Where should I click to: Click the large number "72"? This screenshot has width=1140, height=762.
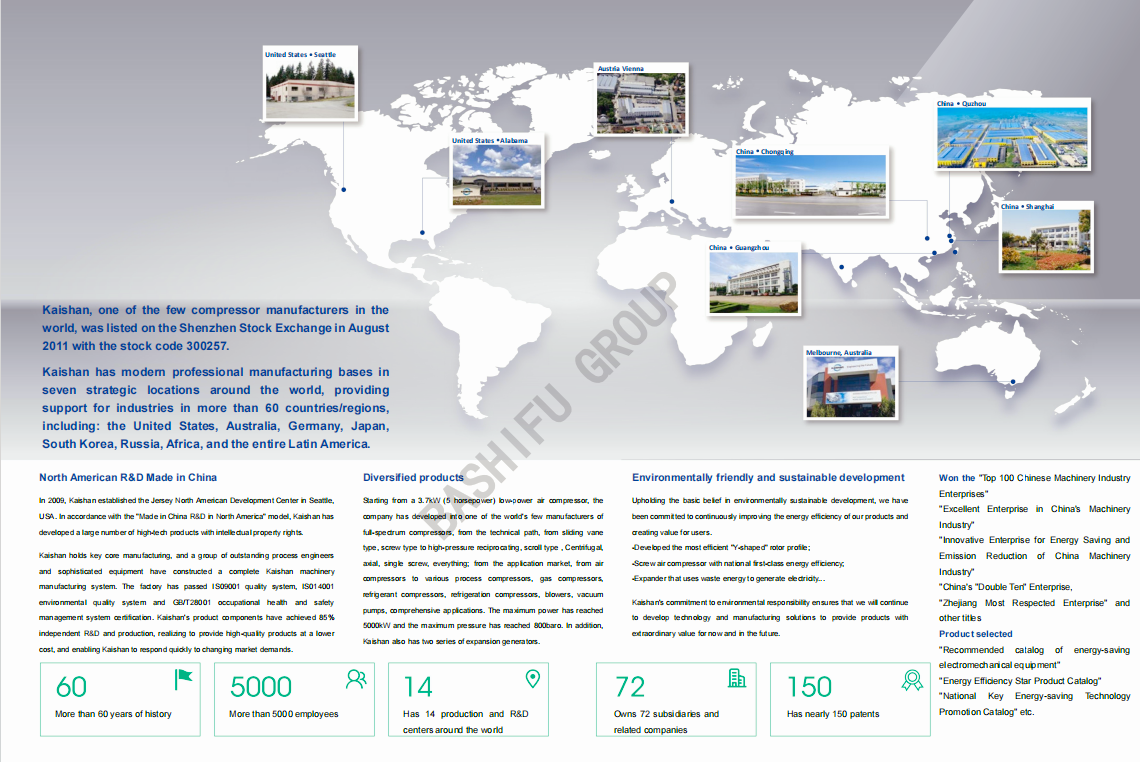(x=630, y=687)
